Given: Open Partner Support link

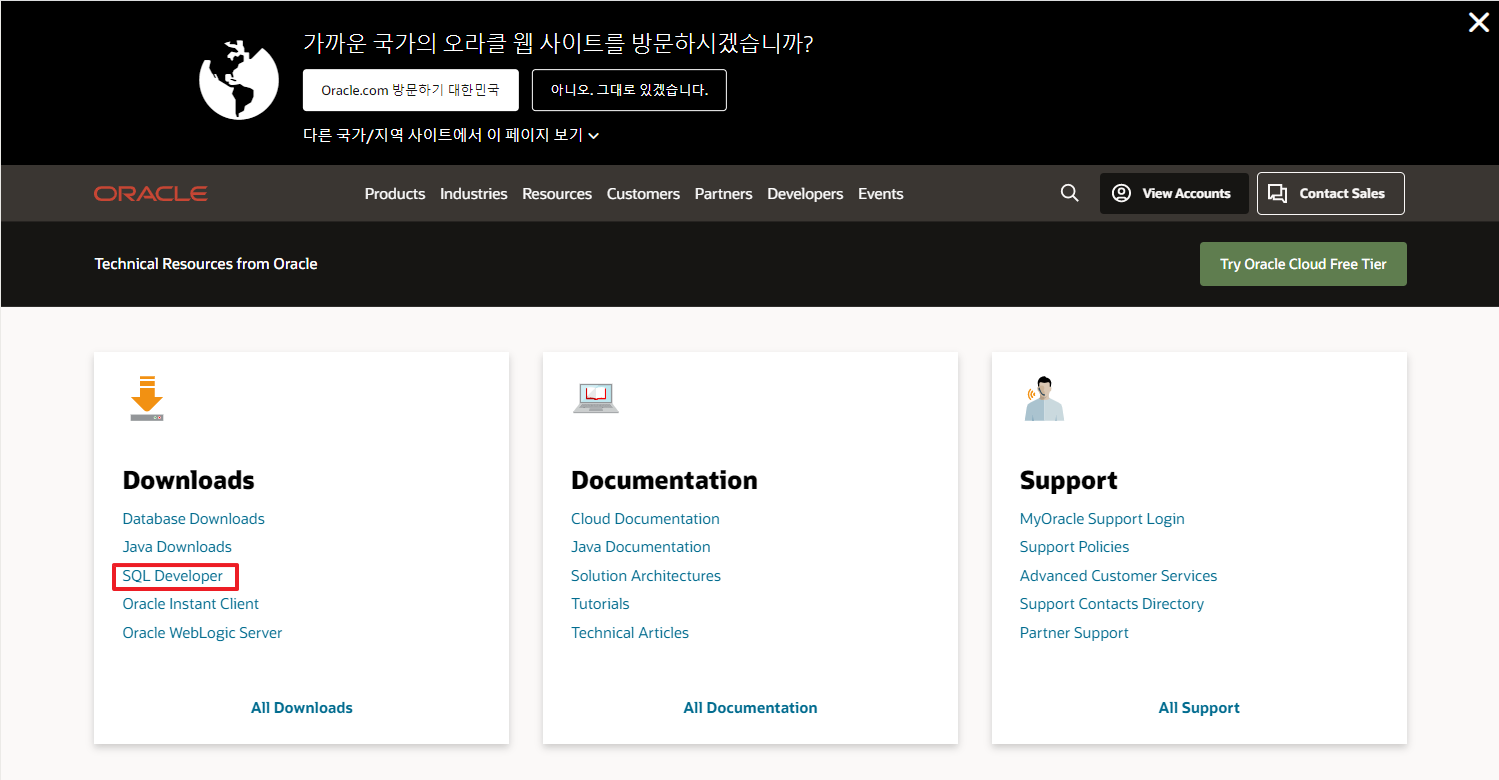Looking at the screenshot, I should click(1074, 633).
